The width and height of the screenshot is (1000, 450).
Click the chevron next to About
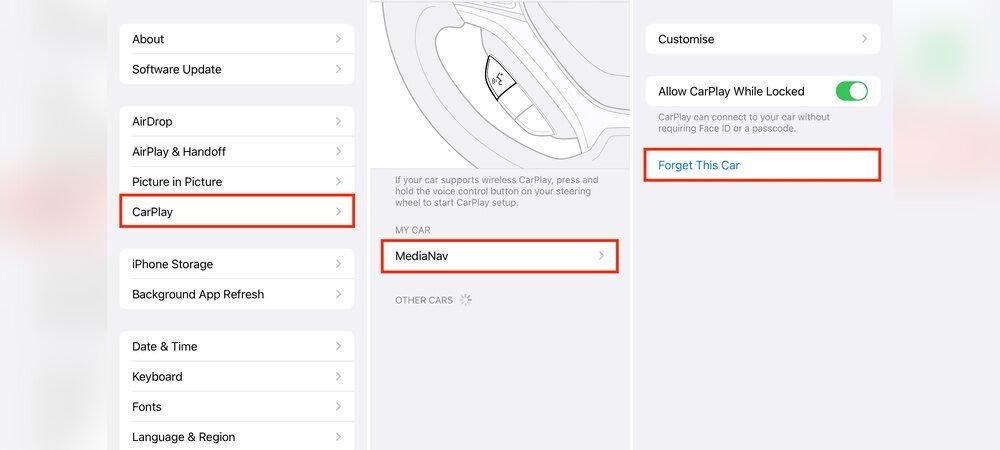pyautogui.click(x=339, y=39)
